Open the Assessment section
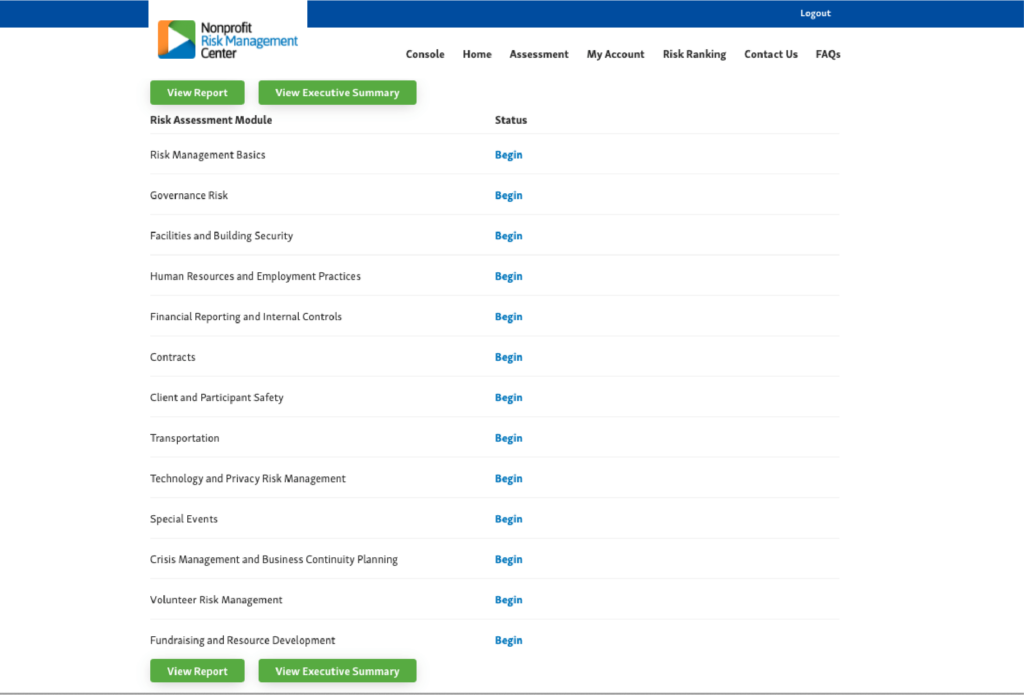This screenshot has width=1024, height=695. pos(539,54)
